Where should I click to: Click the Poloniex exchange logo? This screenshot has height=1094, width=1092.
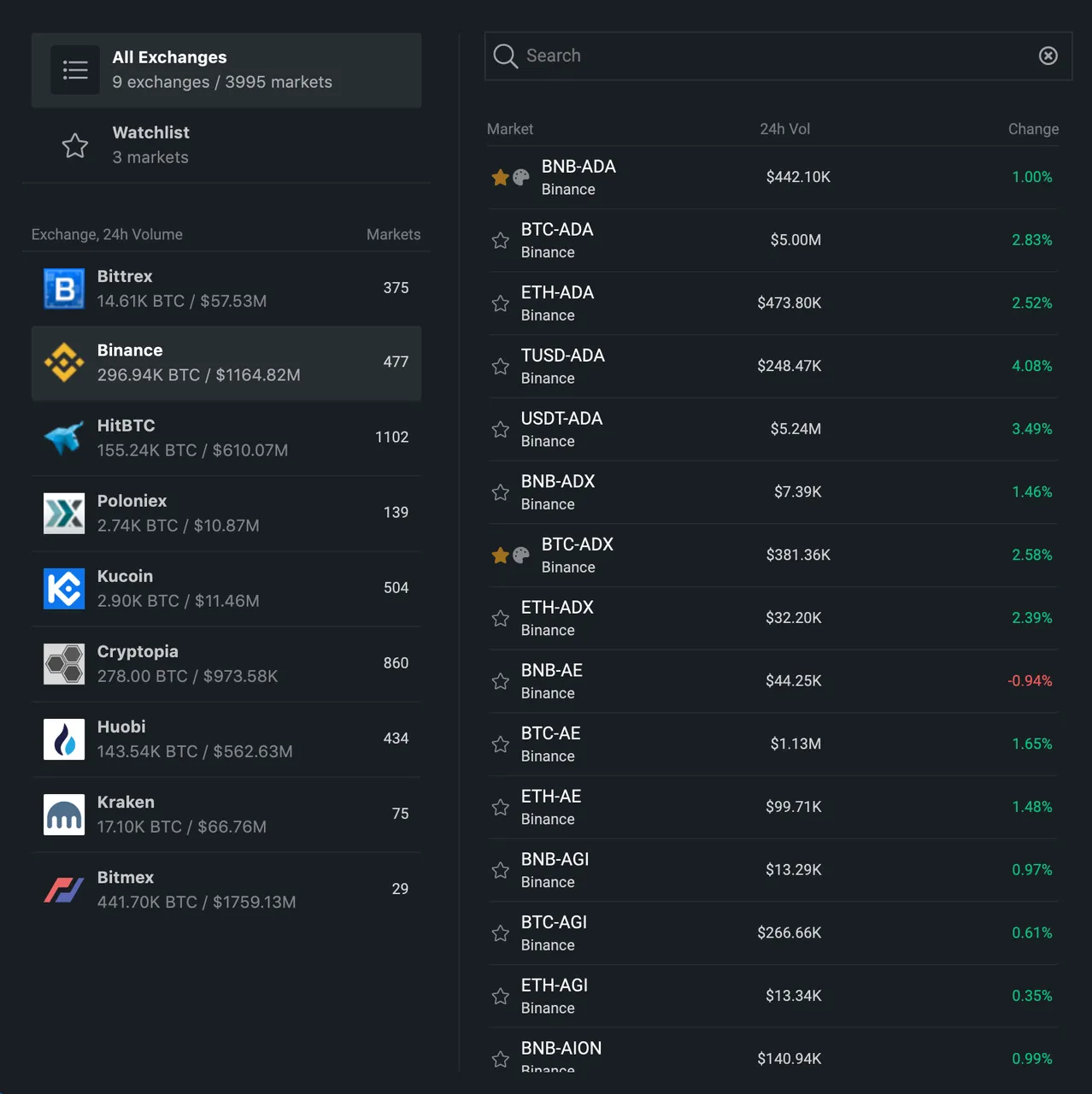click(x=64, y=513)
